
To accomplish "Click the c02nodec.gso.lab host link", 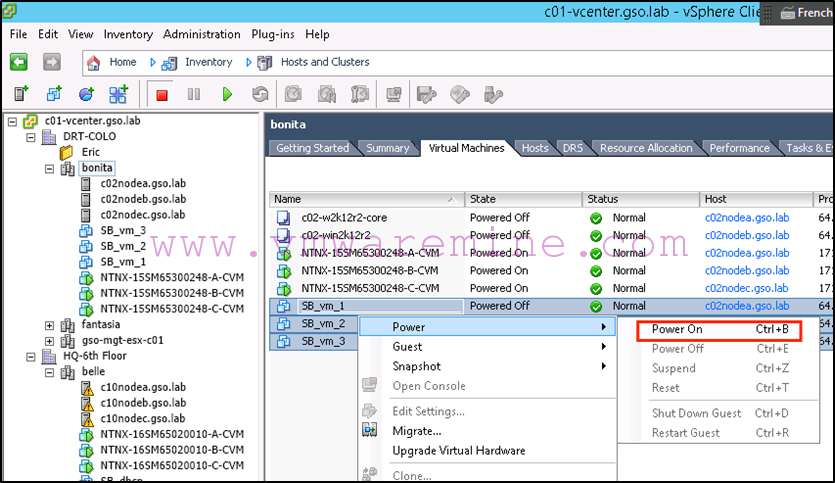I will 747,288.
